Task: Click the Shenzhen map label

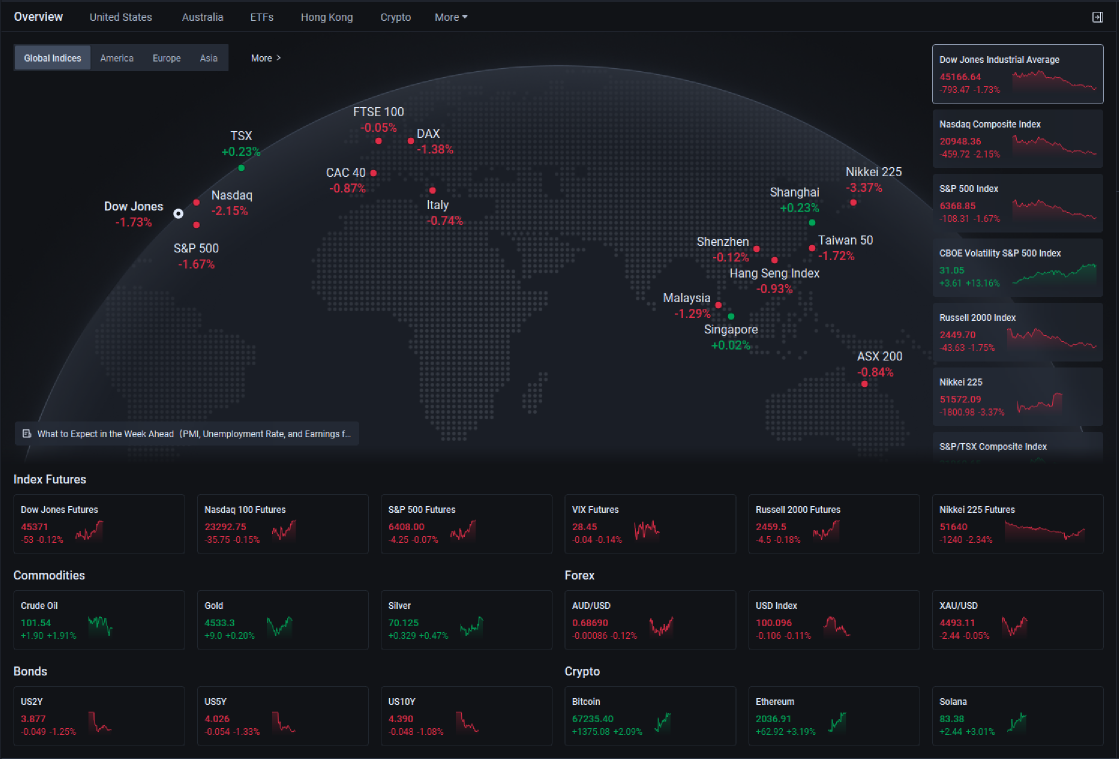Action: (x=723, y=242)
